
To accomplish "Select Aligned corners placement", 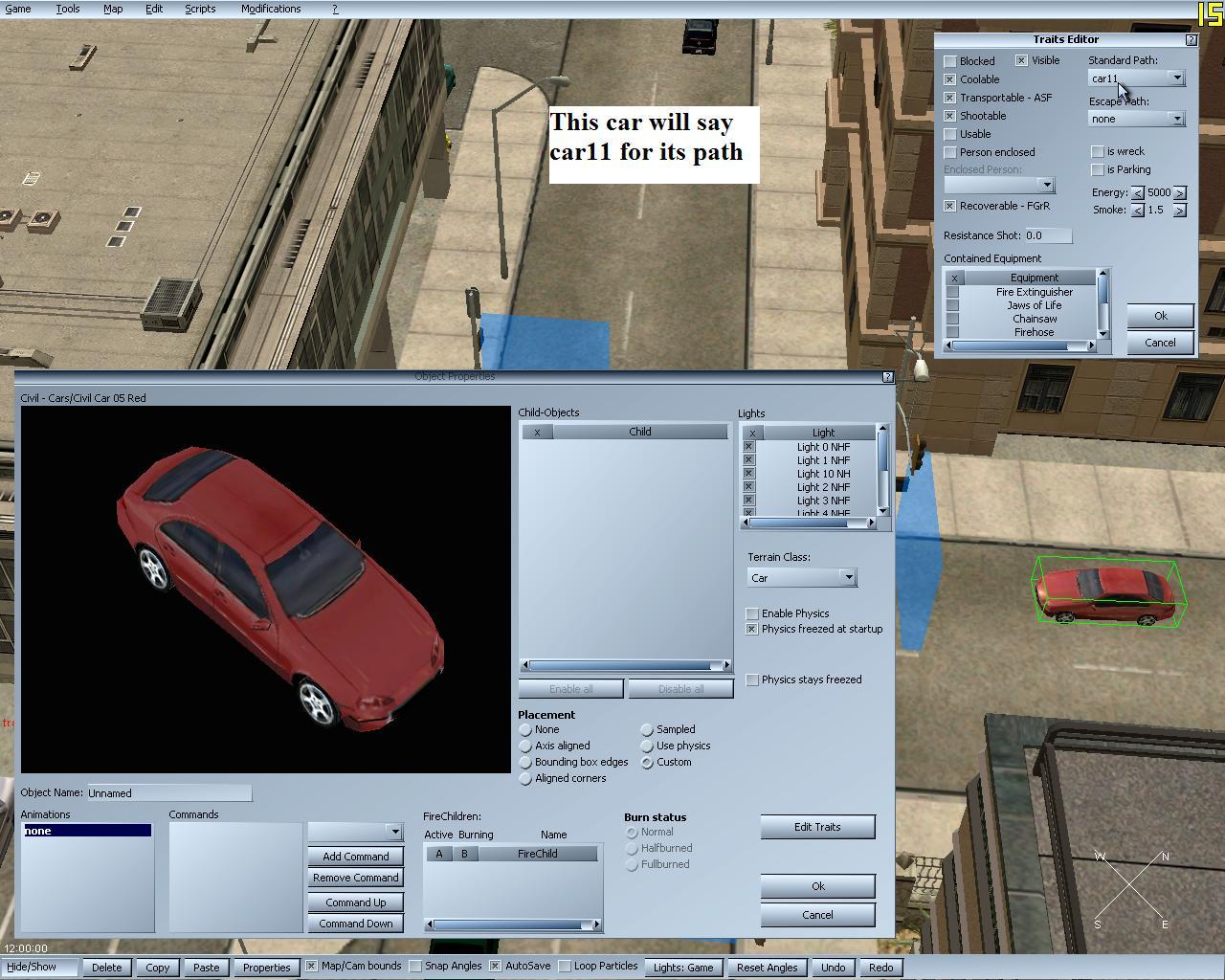I will (525, 778).
